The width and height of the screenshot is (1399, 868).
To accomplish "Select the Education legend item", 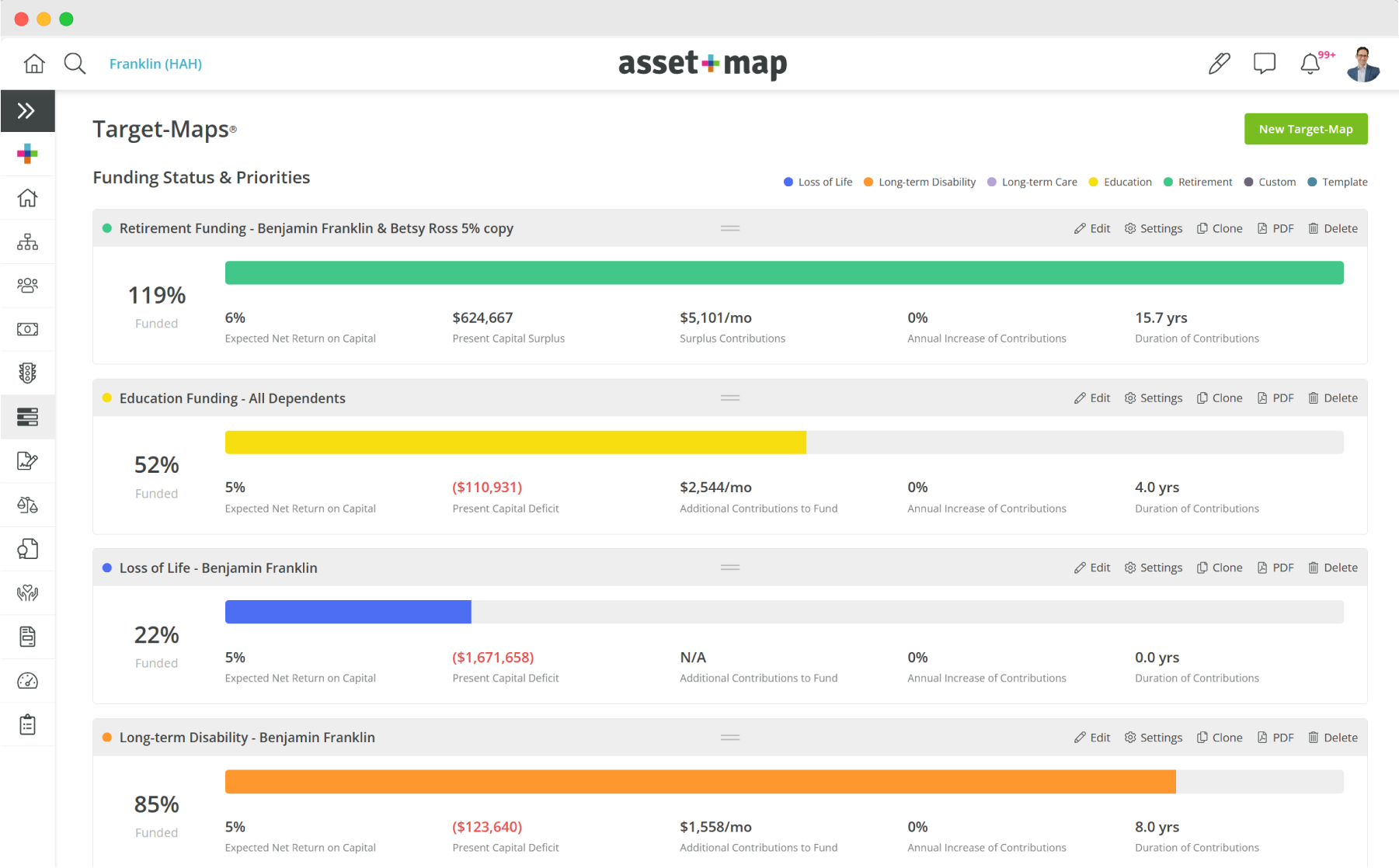I will [1120, 182].
